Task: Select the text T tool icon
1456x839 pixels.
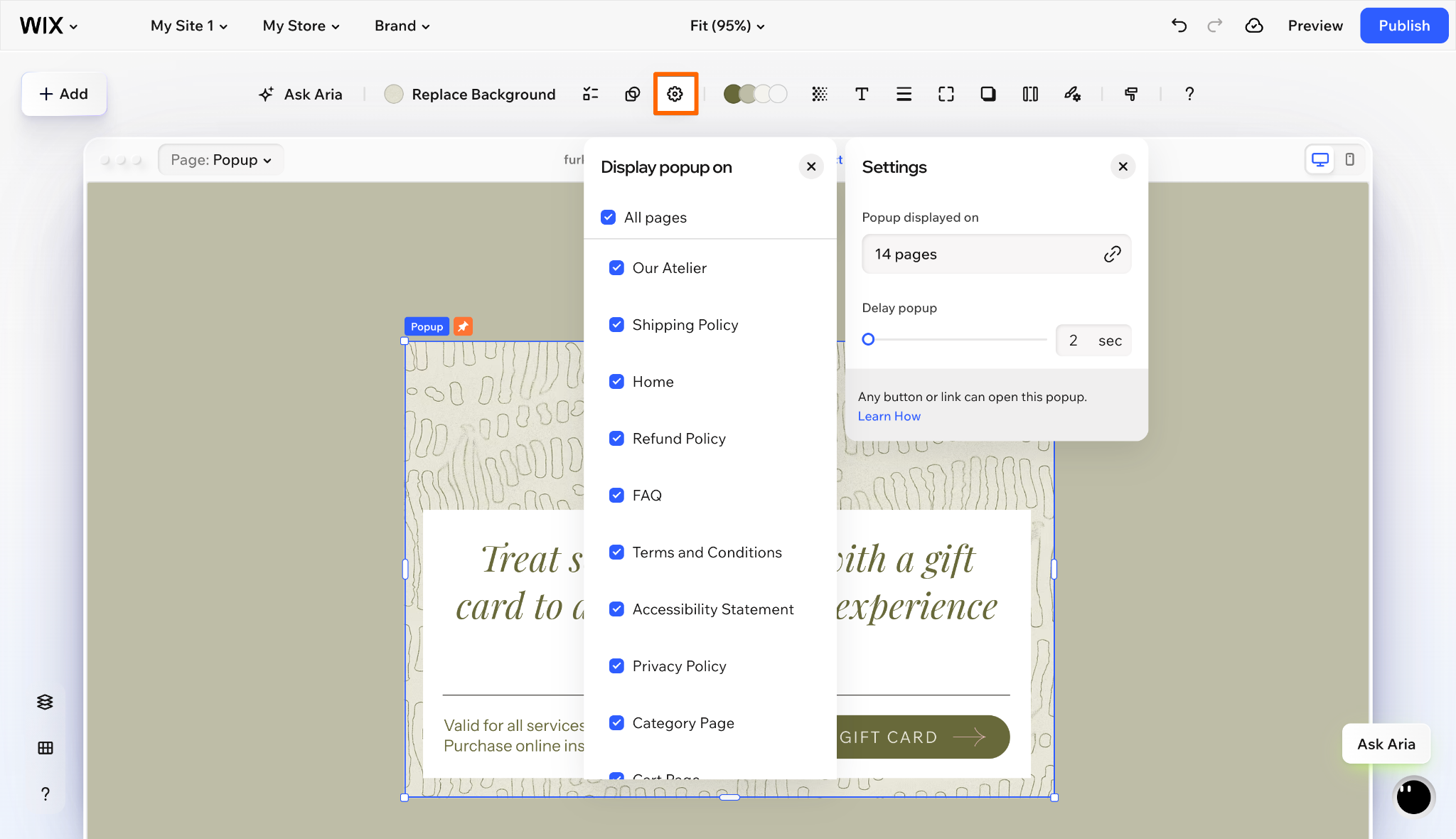Action: (862, 94)
